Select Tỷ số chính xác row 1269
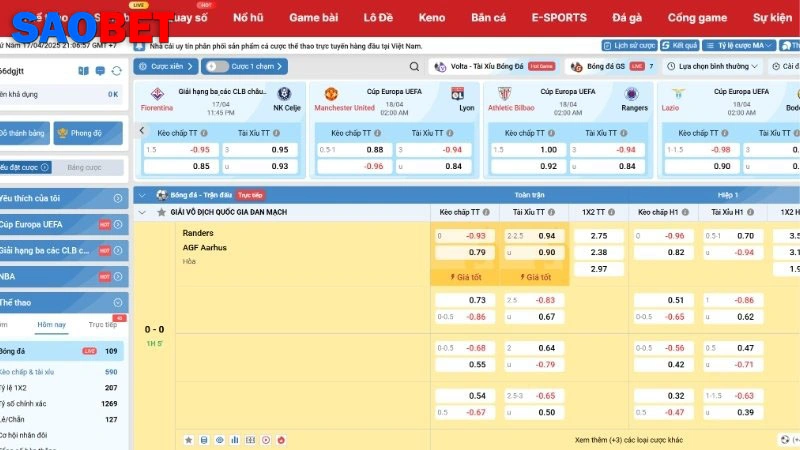This screenshot has height=450, width=800. coord(61,404)
